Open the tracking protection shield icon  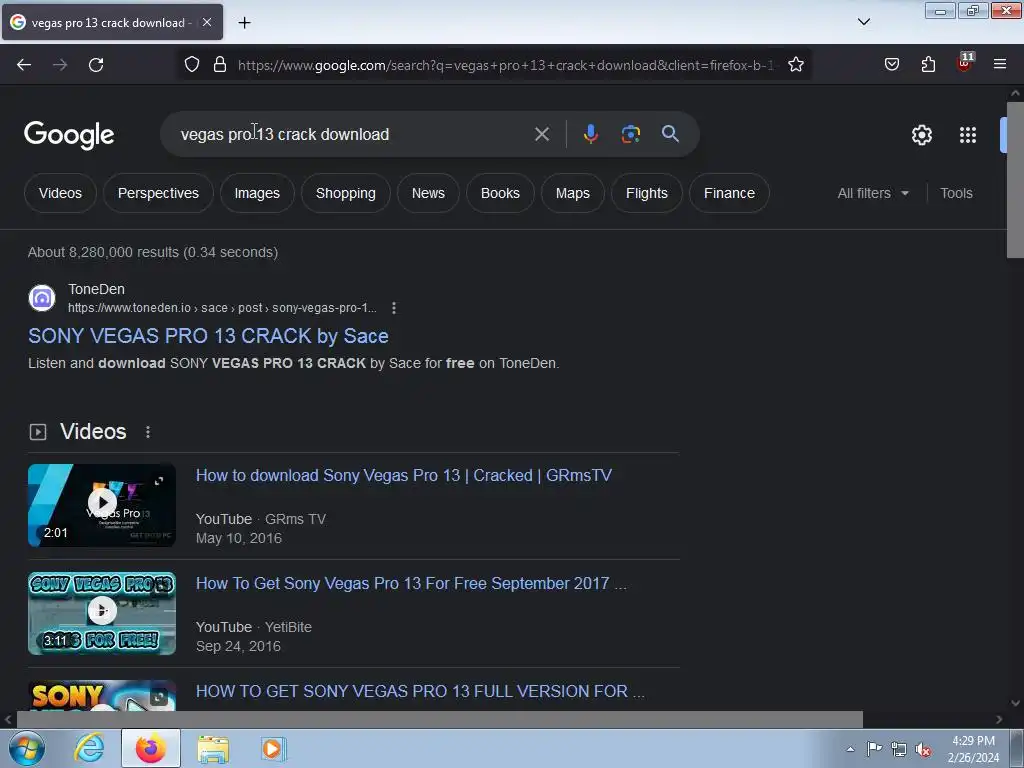pos(191,65)
